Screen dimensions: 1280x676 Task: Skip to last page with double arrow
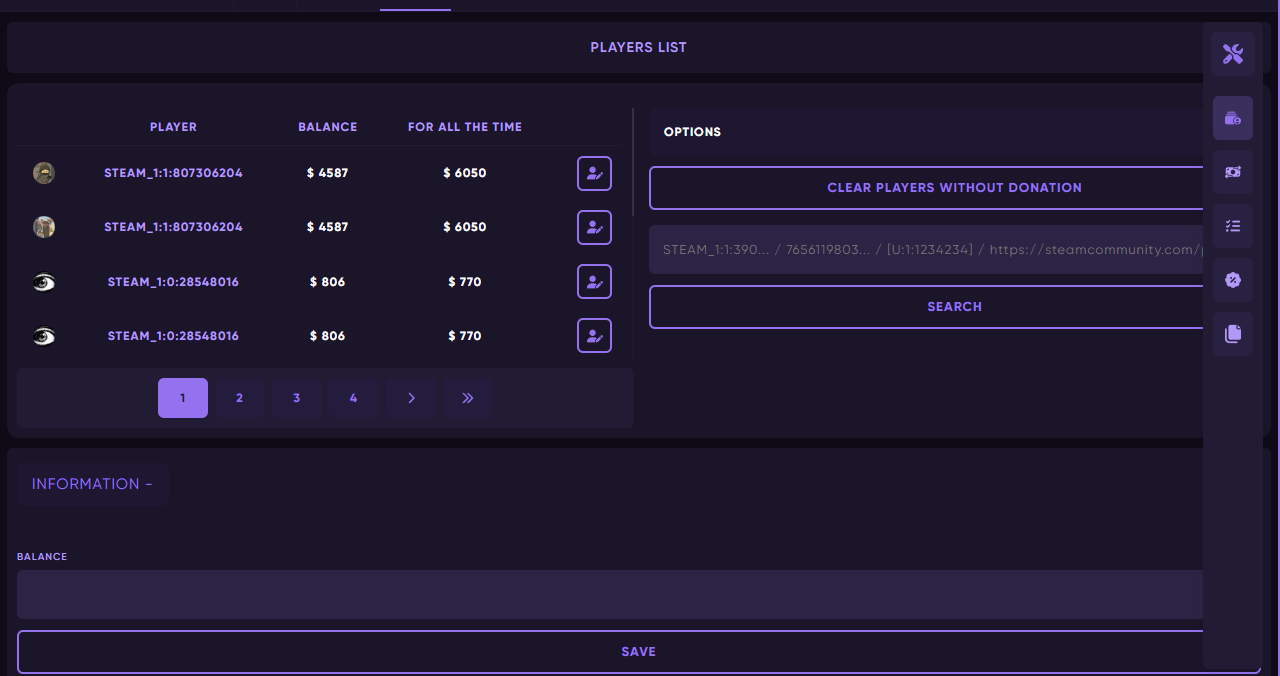(467, 398)
